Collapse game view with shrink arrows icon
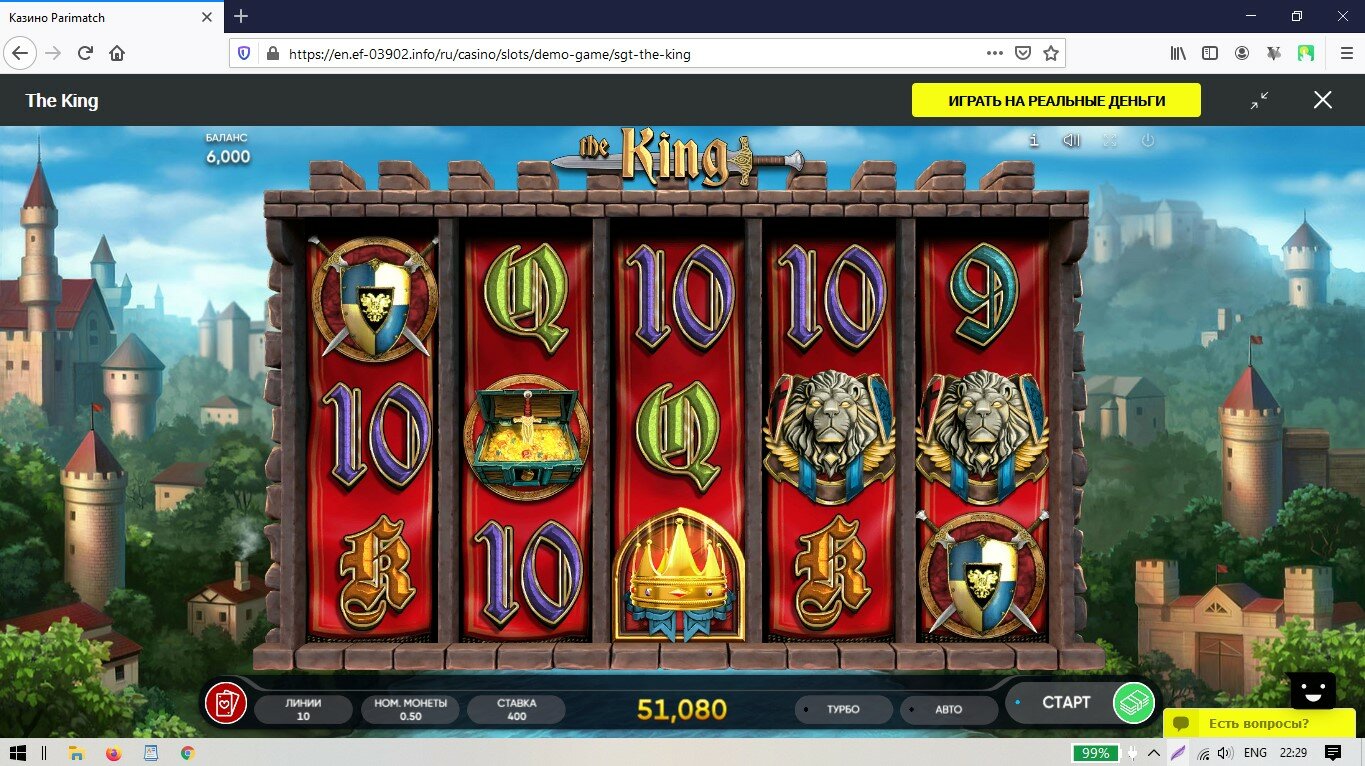 pyautogui.click(x=1259, y=100)
